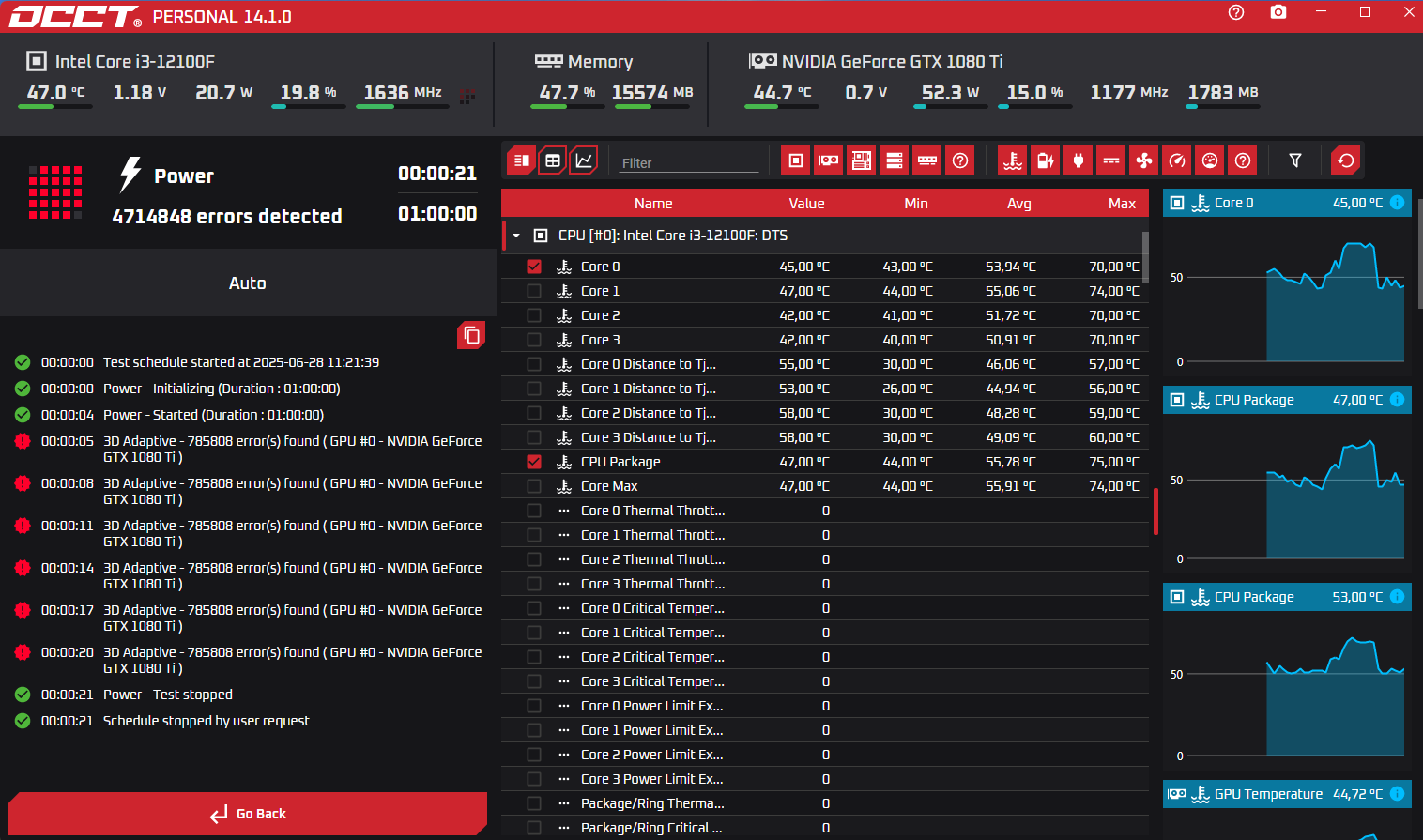The image size is (1423, 840).
Task: Open info on the CPU Package 53,00 °C graph
Action: [x=1397, y=597]
